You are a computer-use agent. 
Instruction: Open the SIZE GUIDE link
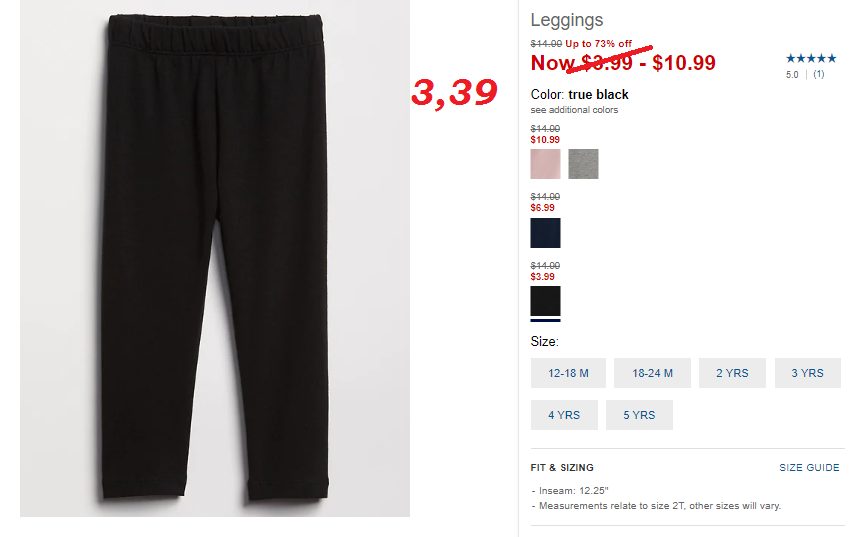coord(809,468)
